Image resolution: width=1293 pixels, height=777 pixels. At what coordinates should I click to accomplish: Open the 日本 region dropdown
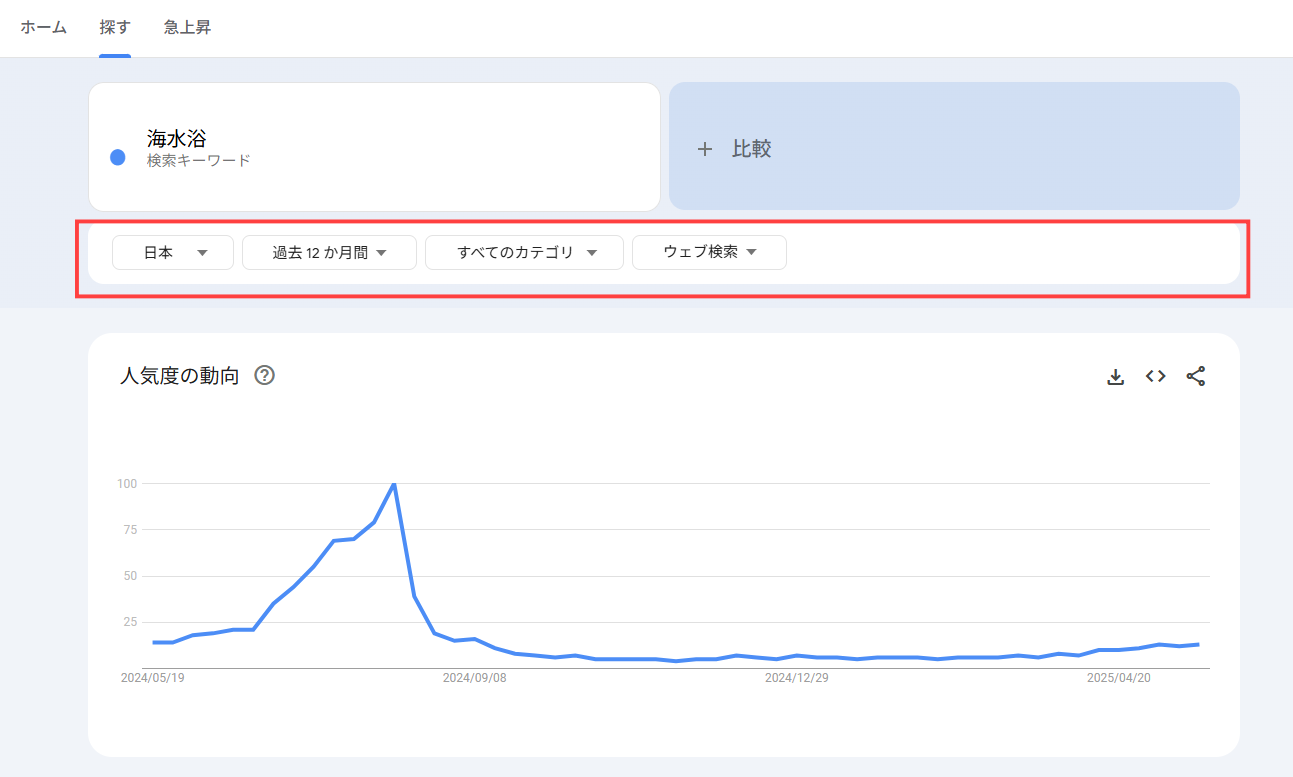click(x=173, y=253)
